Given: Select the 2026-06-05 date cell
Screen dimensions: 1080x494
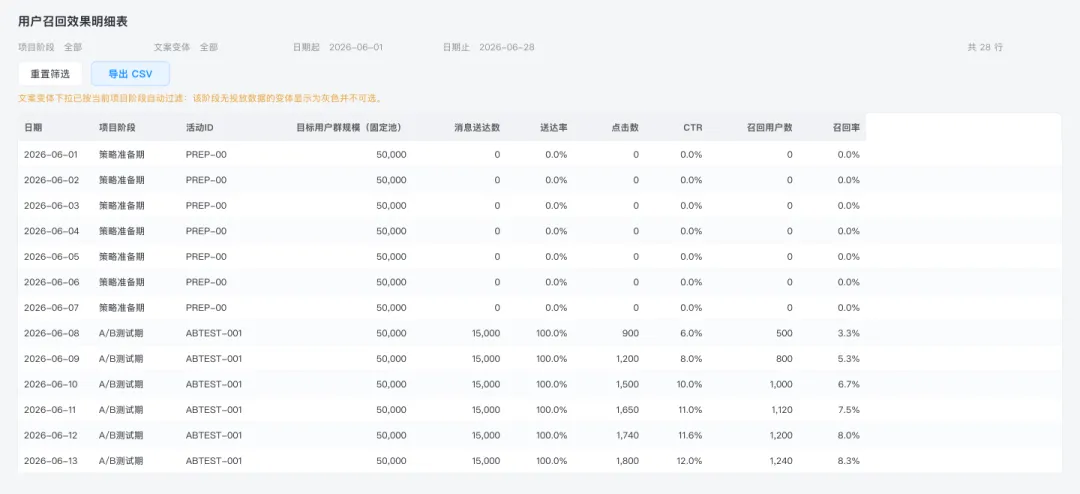Looking at the screenshot, I should click(52, 256).
